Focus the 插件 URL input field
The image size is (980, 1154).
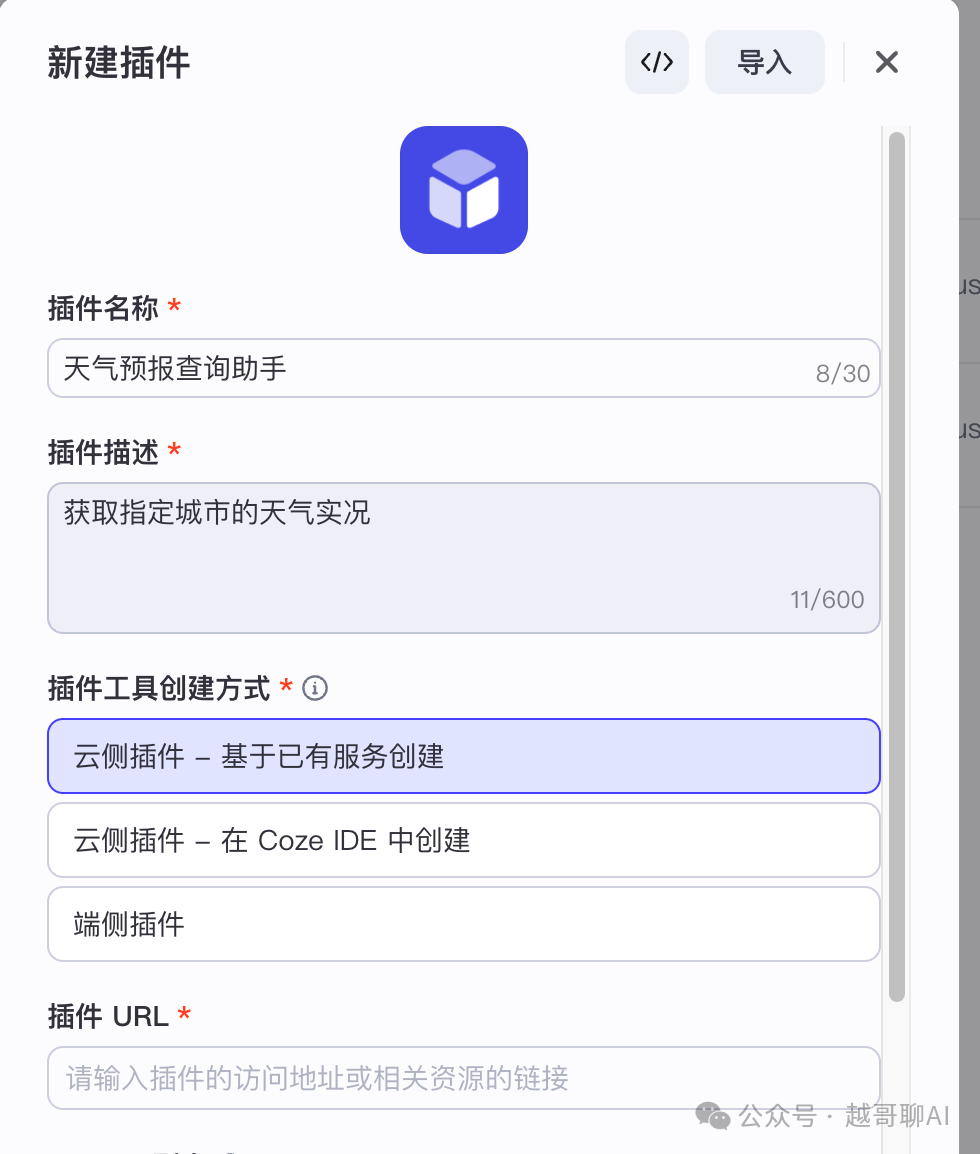[464, 1077]
